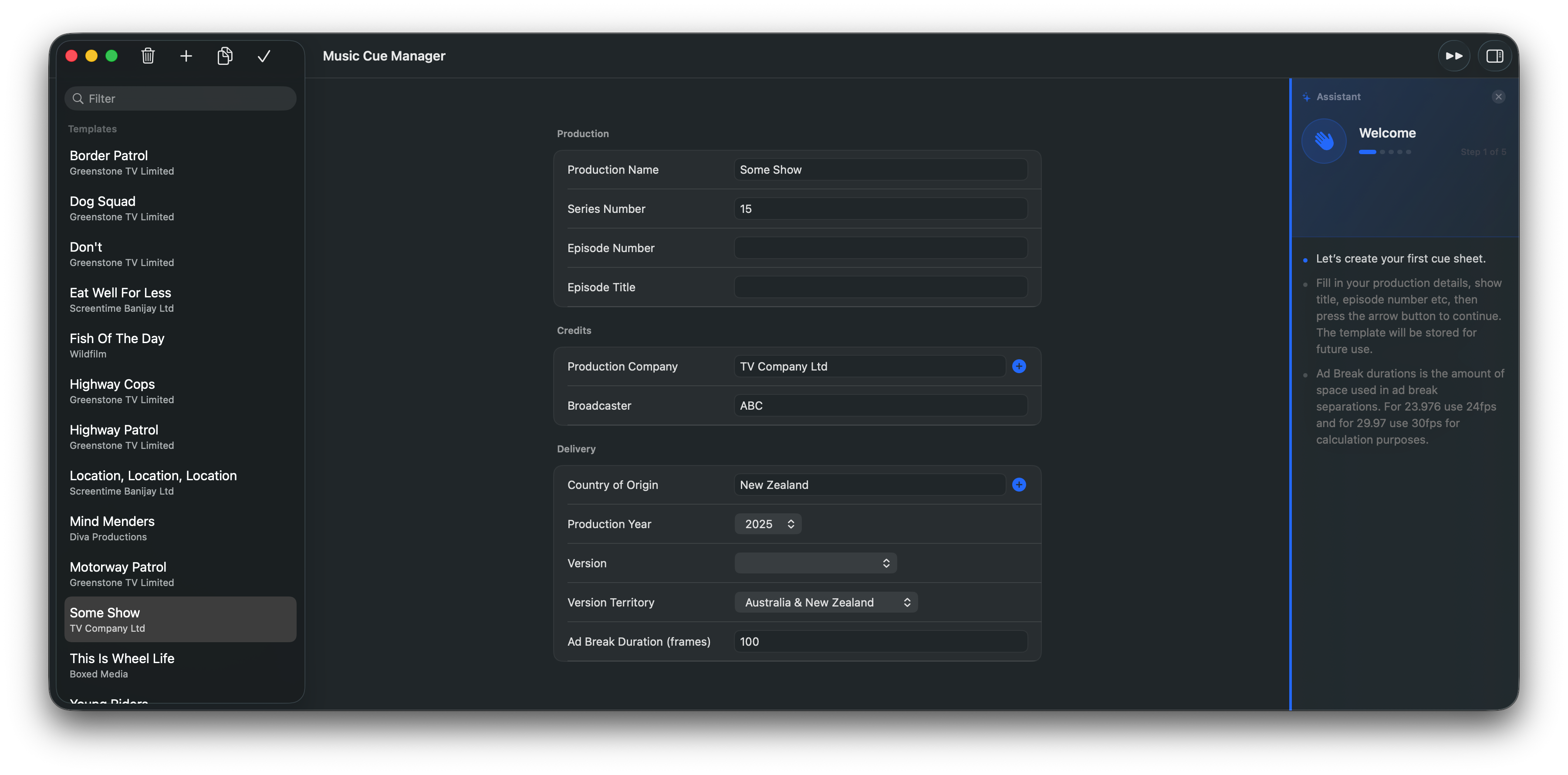The height and width of the screenshot is (775, 1568).
Task: Duplicate the Some Show template
Action: (x=225, y=55)
